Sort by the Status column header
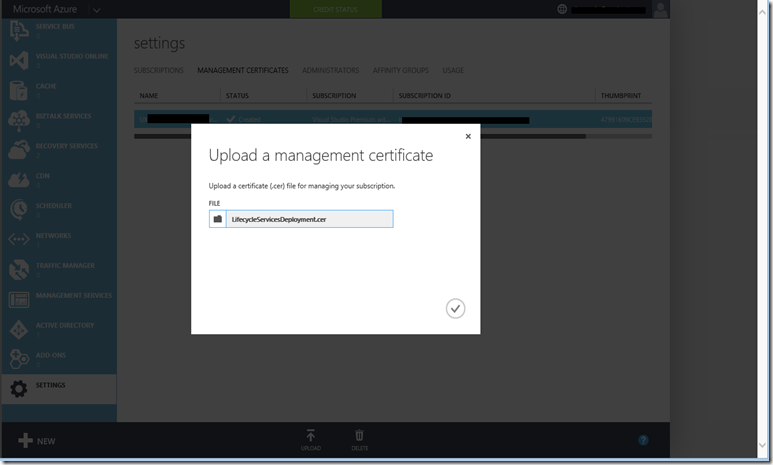773x465 pixels. point(237,96)
